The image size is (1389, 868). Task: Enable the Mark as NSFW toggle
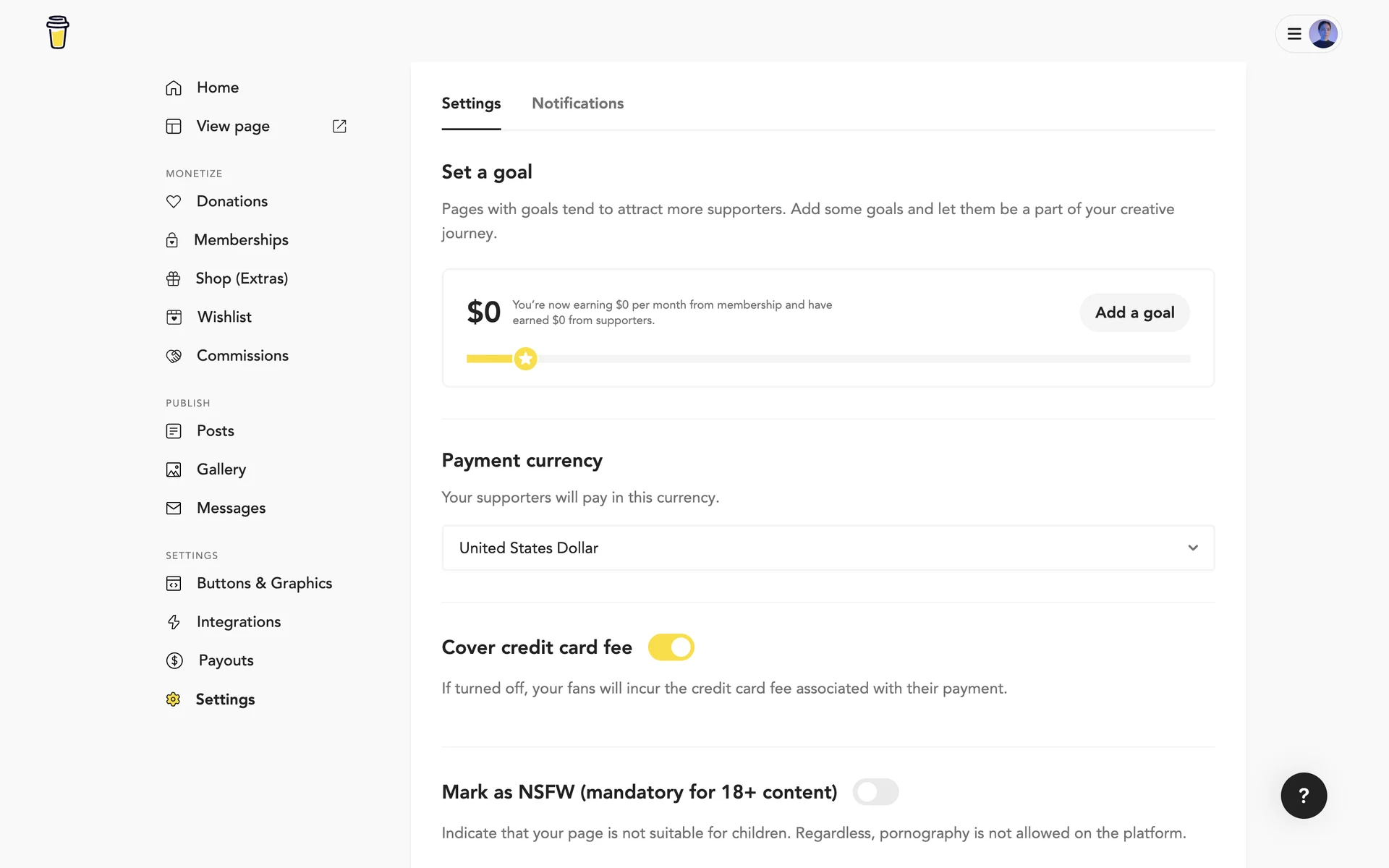(x=875, y=792)
